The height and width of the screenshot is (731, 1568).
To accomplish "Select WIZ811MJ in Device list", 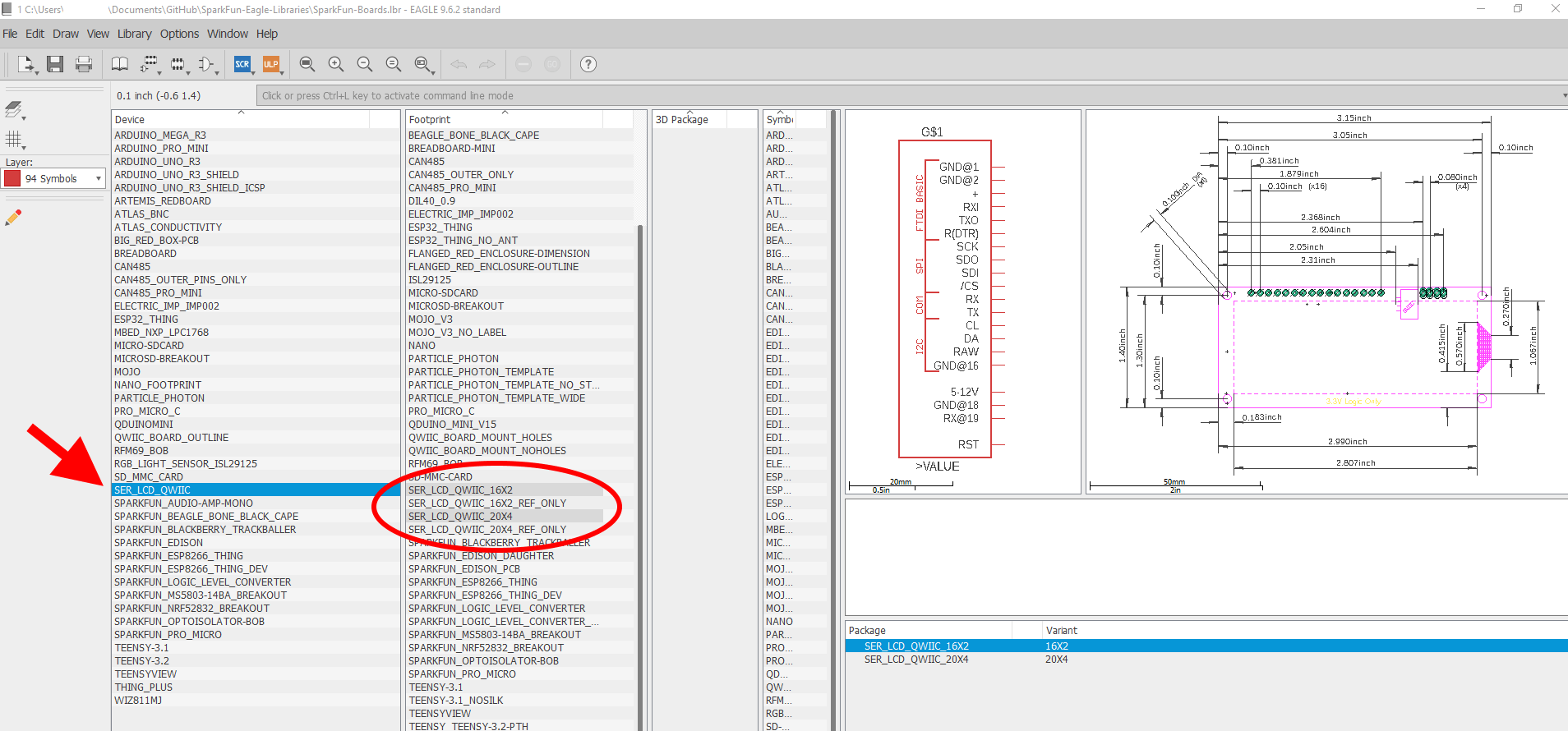I will (x=256, y=701).
